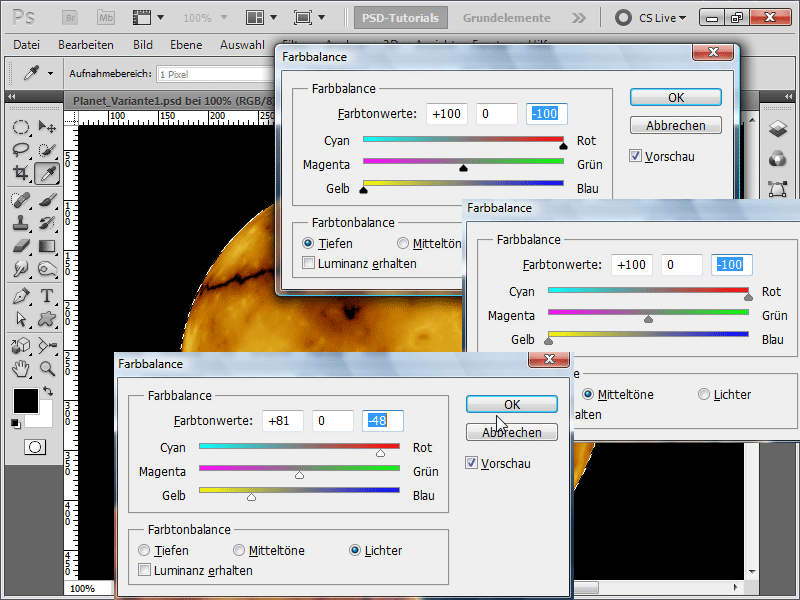Open the Auswahl menu
The width and height of the screenshot is (800, 600).
click(242, 45)
